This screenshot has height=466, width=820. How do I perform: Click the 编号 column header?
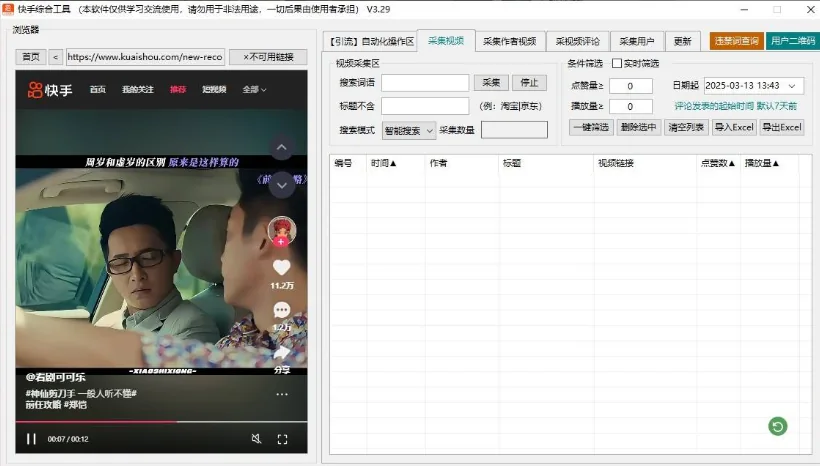[343, 163]
